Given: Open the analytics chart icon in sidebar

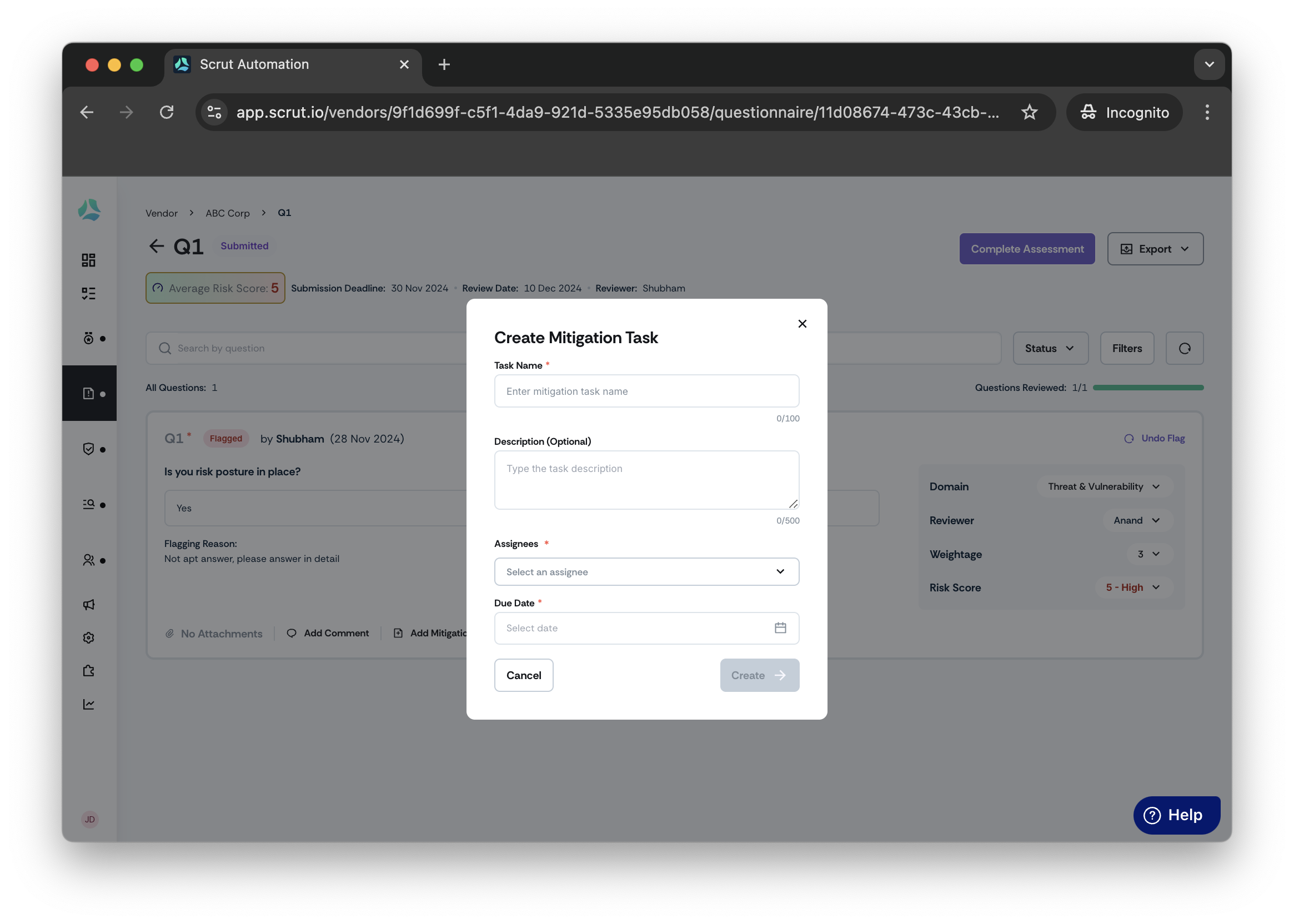Looking at the screenshot, I should 88,704.
